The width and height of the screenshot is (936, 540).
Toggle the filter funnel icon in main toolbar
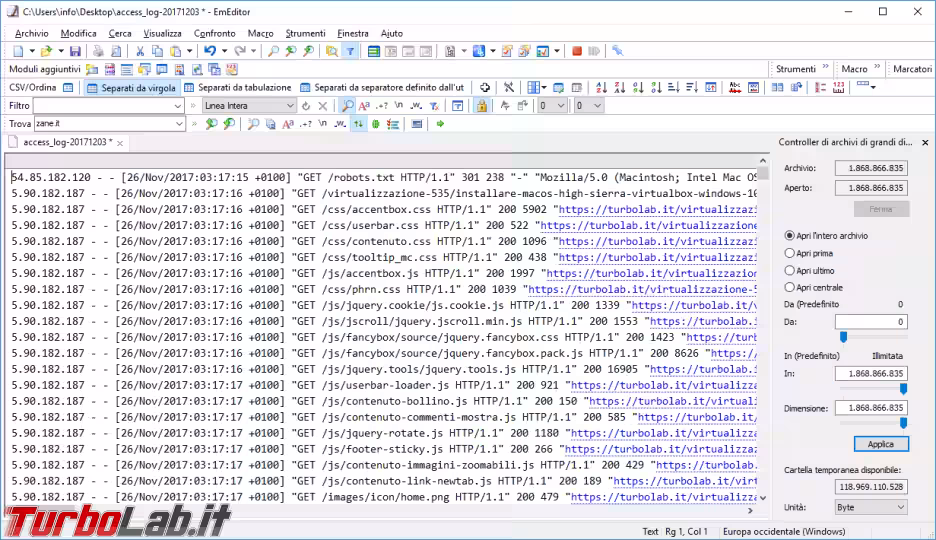(x=350, y=51)
